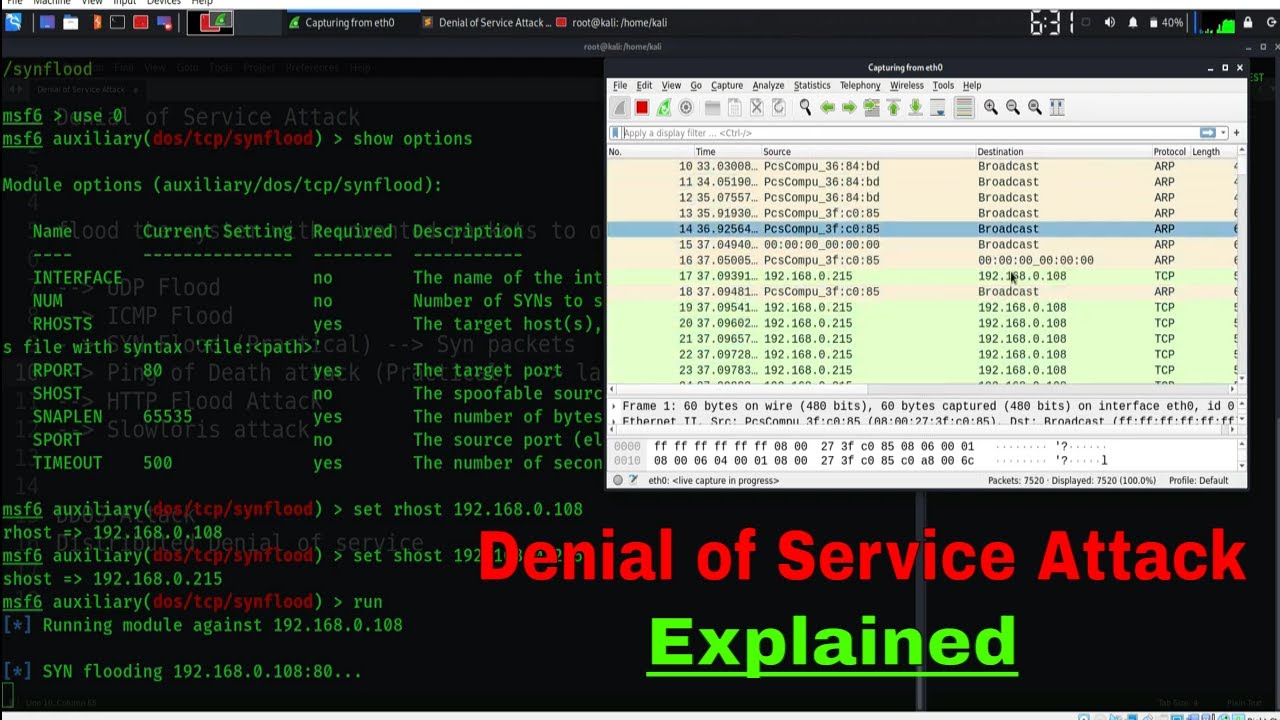
Task: Select packet number 10 ARP row
Action: tap(922, 166)
